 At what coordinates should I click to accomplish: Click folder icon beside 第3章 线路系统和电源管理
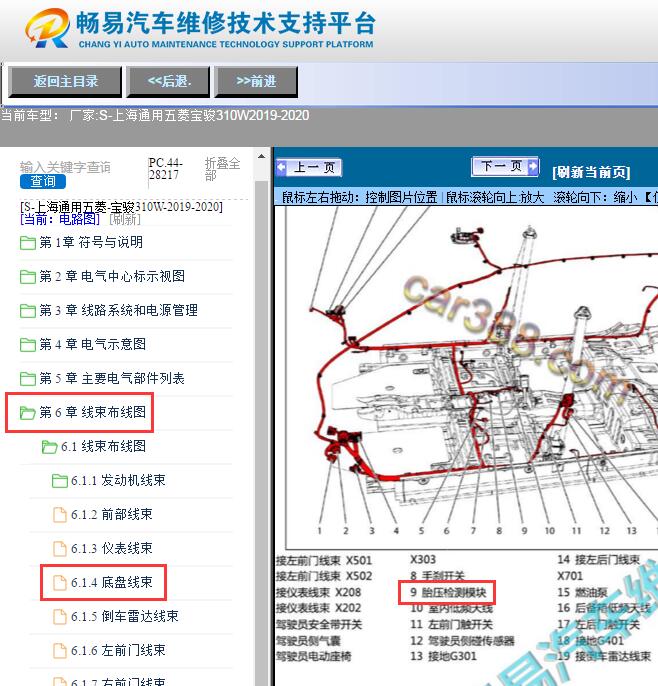[27, 311]
